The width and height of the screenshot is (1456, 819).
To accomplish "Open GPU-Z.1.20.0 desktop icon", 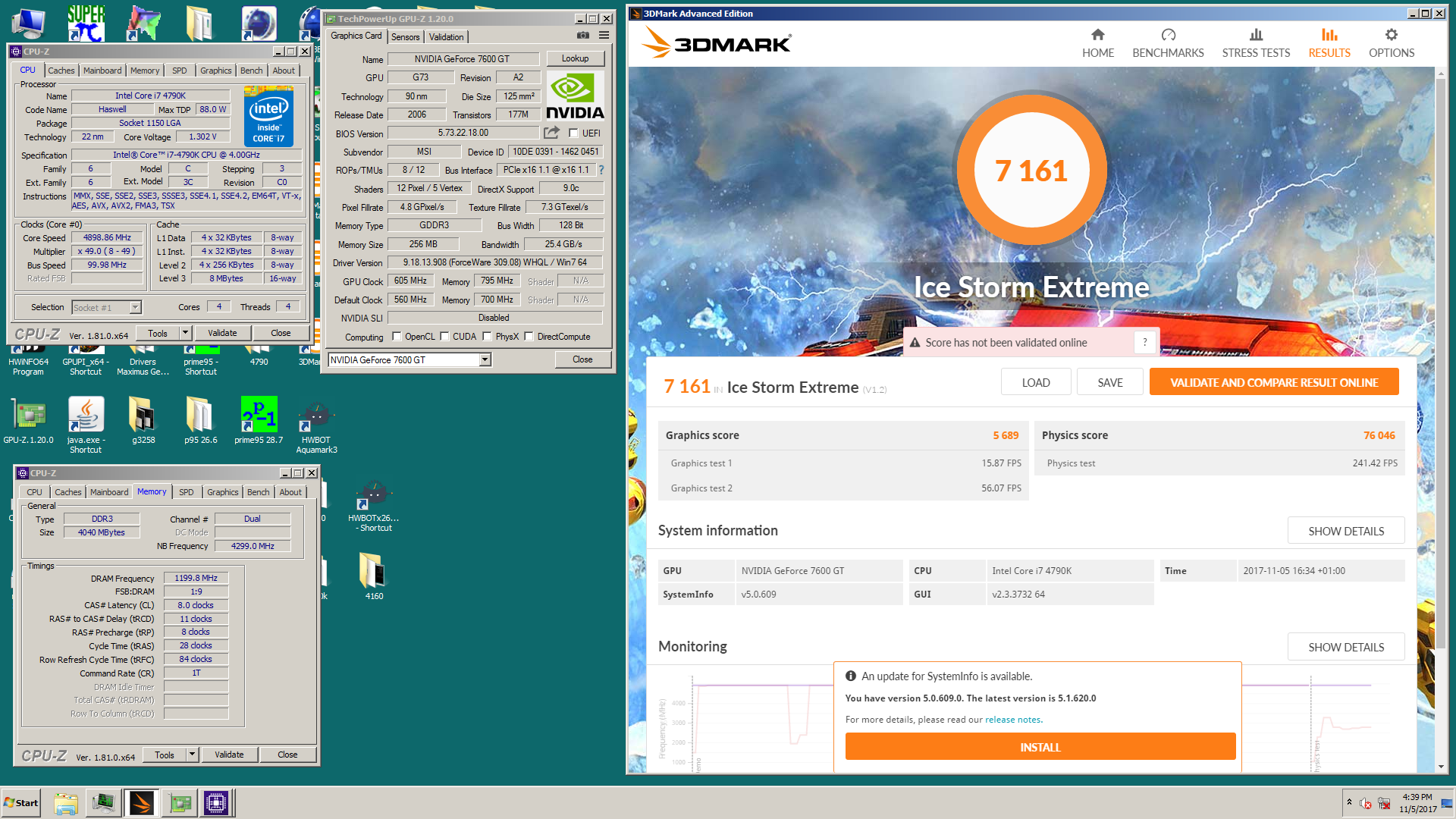I will point(29,422).
